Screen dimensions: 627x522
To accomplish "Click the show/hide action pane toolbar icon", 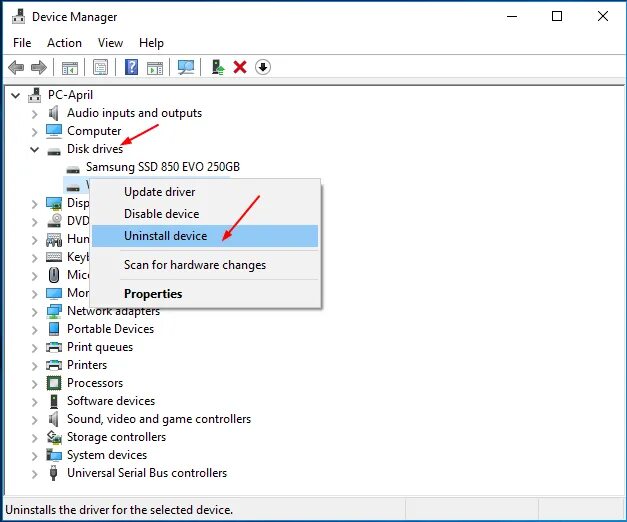I will [x=155, y=68].
